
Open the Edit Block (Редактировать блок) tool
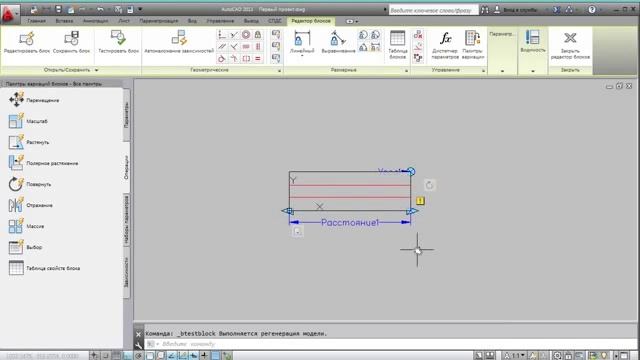[x=27, y=42]
